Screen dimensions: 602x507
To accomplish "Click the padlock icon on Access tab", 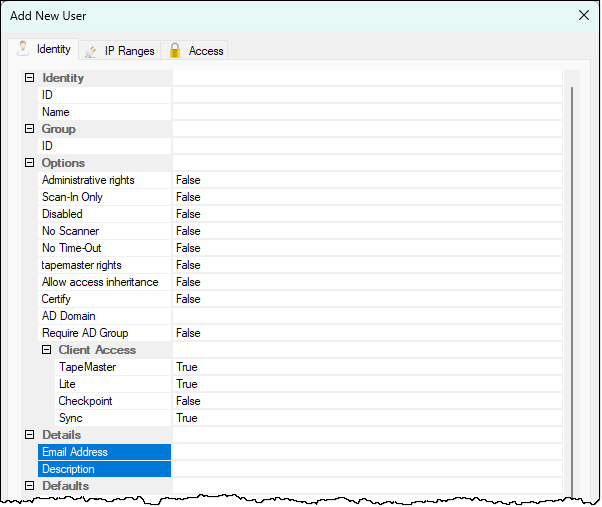I will 175,50.
